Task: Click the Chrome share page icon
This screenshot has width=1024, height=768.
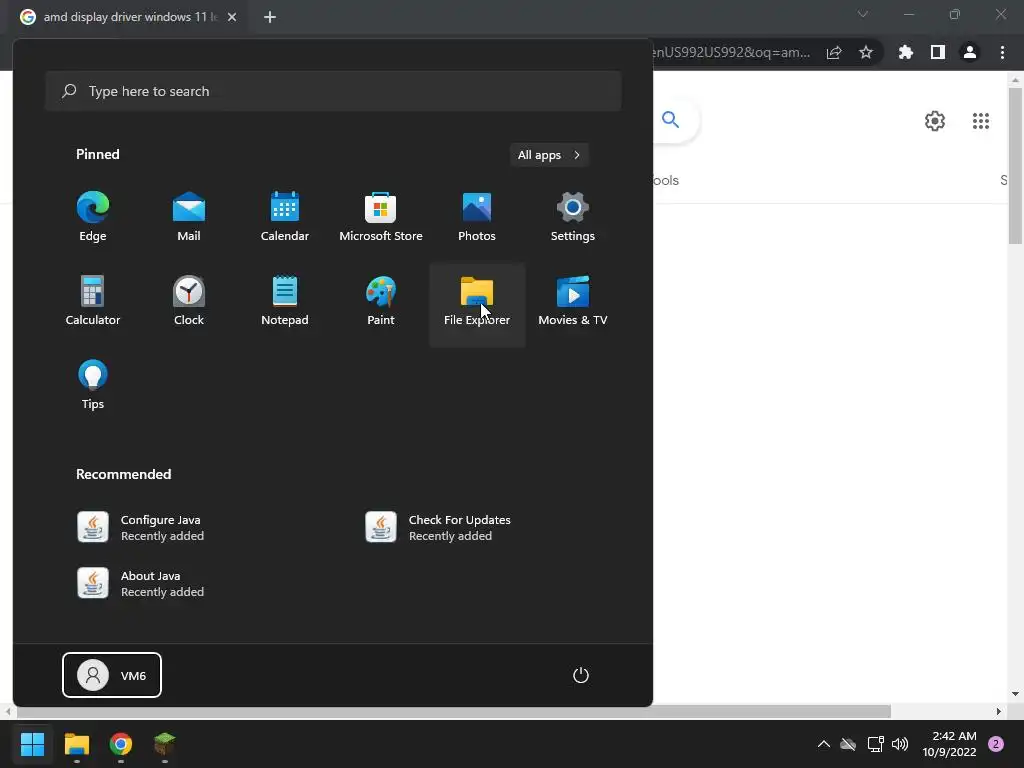Action: [834, 52]
